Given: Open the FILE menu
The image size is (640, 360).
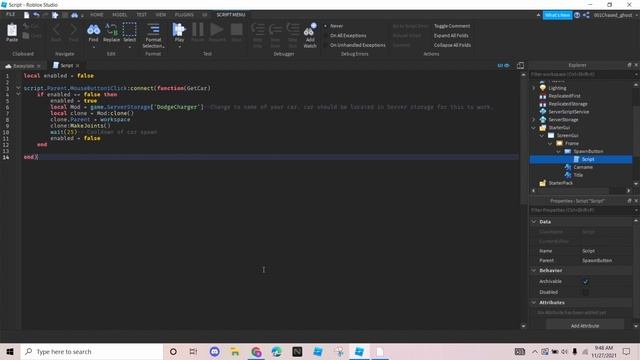Looking at the screenshot, I should [x=11, y=14].
